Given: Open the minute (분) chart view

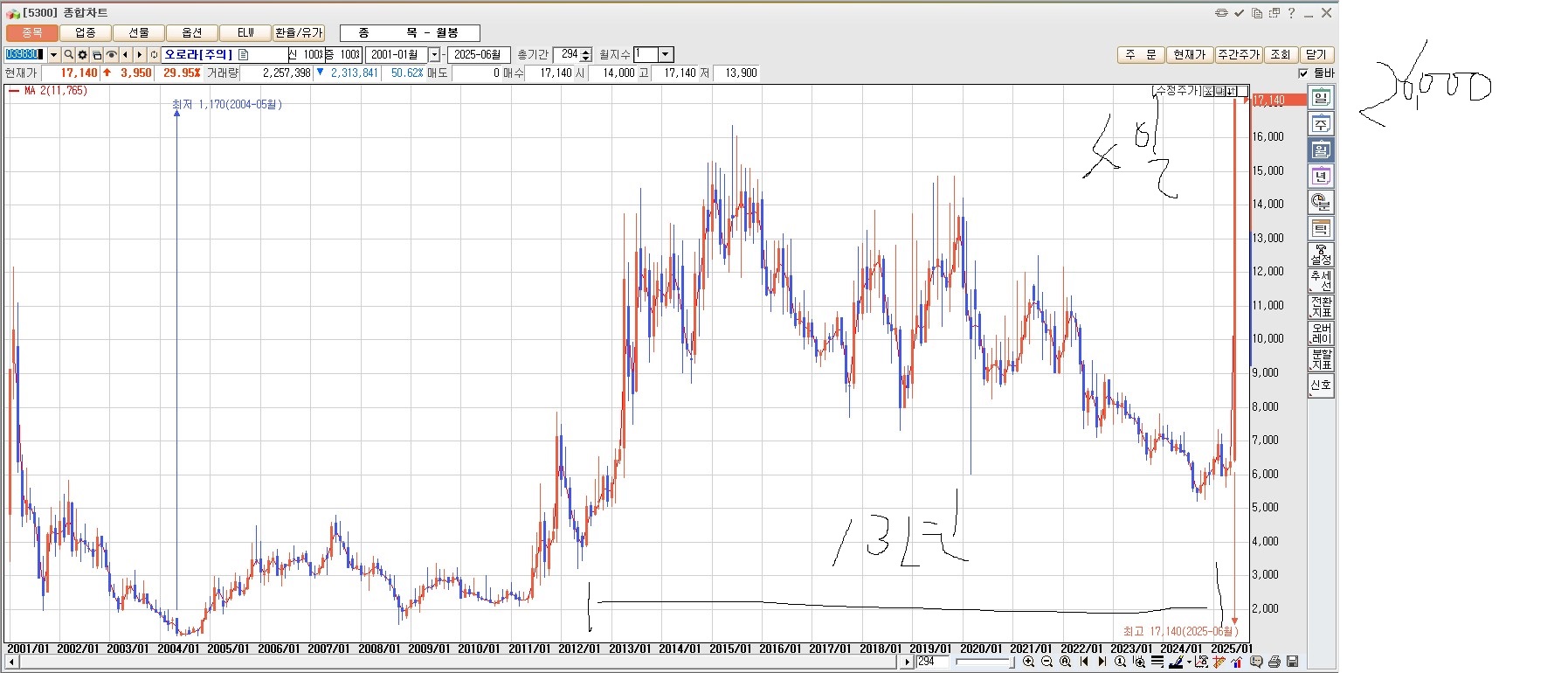Looking at the screenshot, I should (x=1321, y=203).
